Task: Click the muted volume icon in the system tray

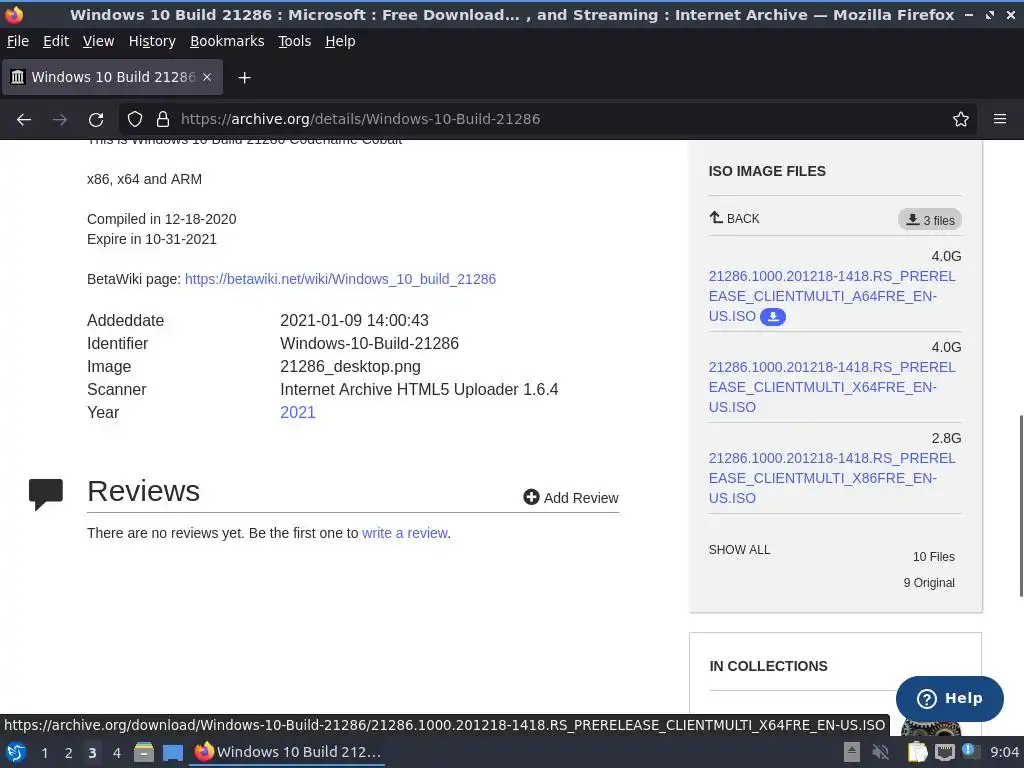Action: pos(881,752)
